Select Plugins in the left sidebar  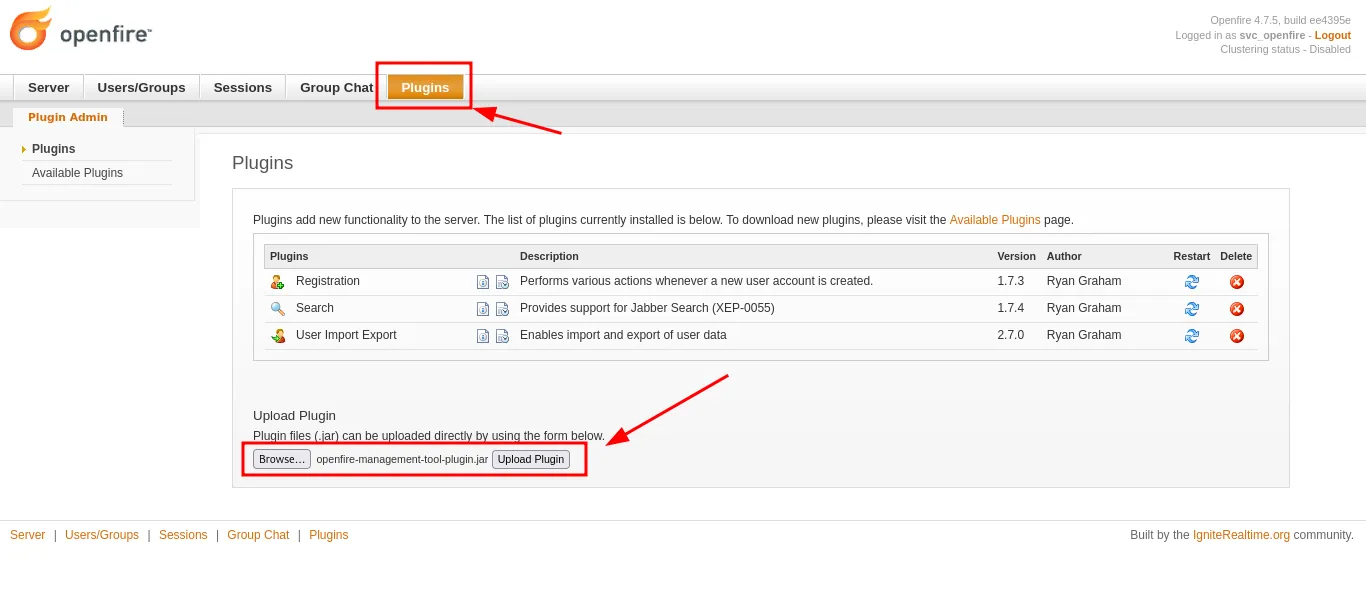coord(53,149)
